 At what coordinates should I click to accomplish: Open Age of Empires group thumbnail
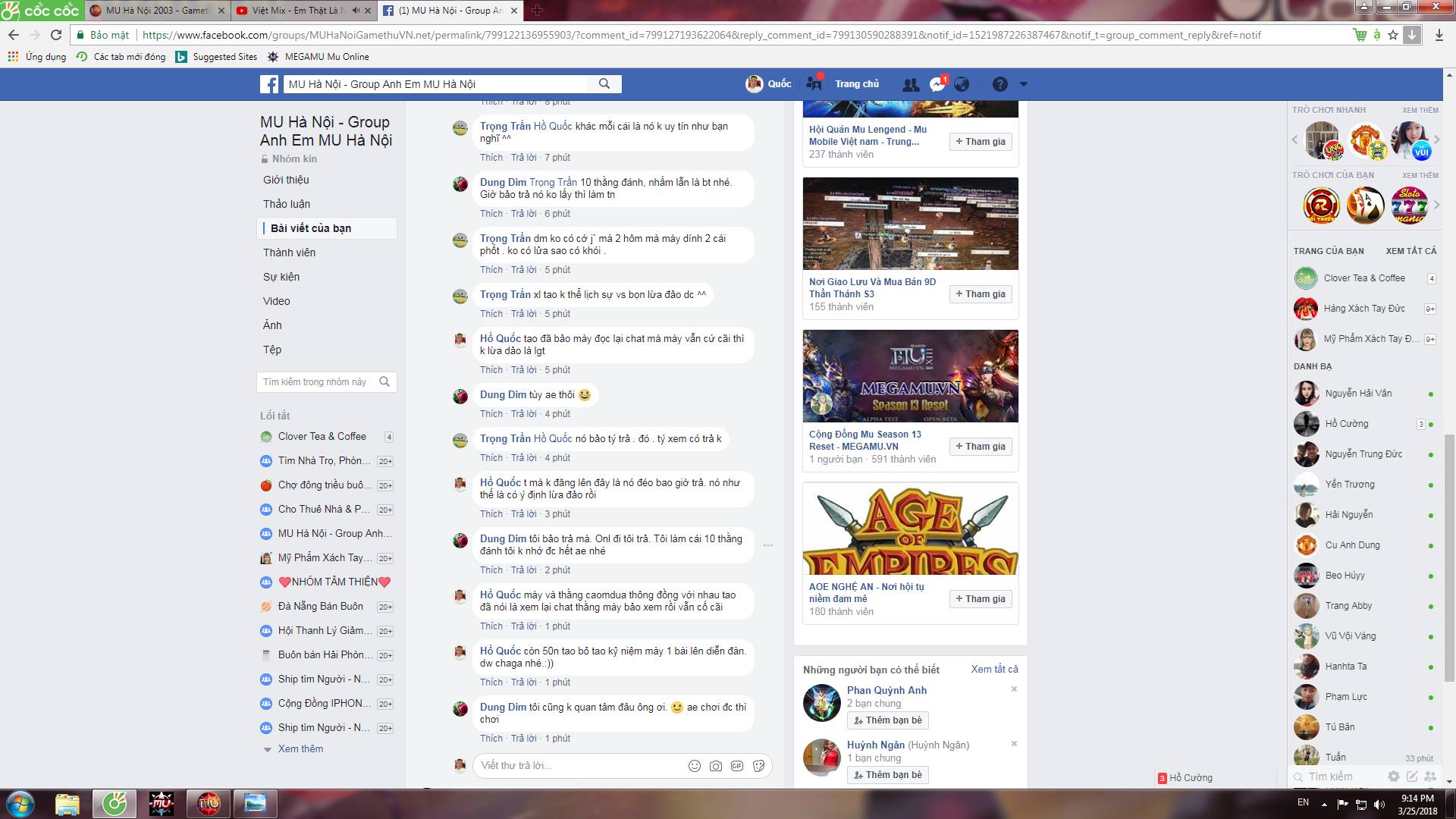point(911,529)
